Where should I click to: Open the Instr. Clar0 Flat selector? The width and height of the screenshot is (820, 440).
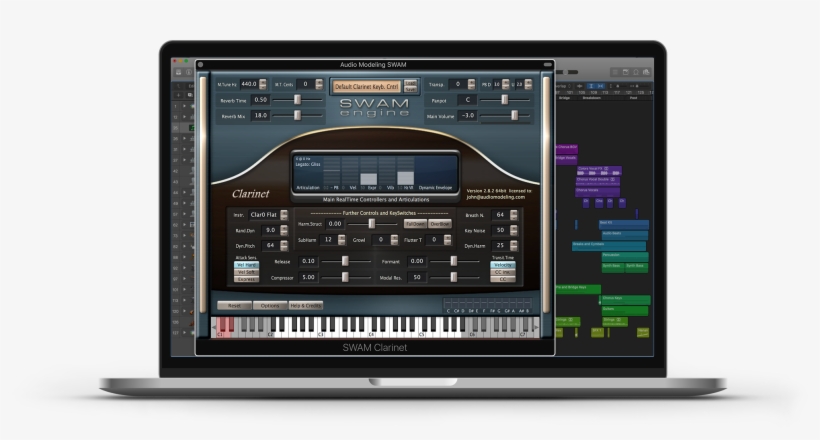pos(268,215)
